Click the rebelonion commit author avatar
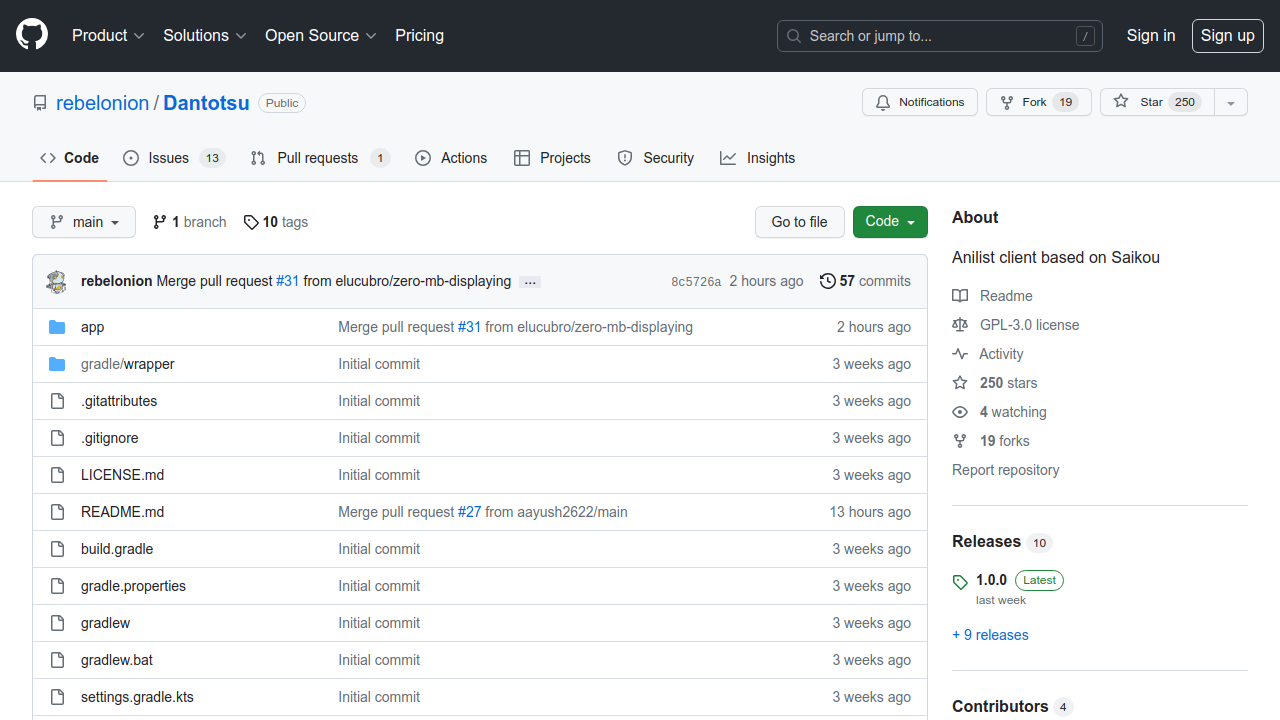The height and width of the screenshot is (720, 1280). coord(57,282)
